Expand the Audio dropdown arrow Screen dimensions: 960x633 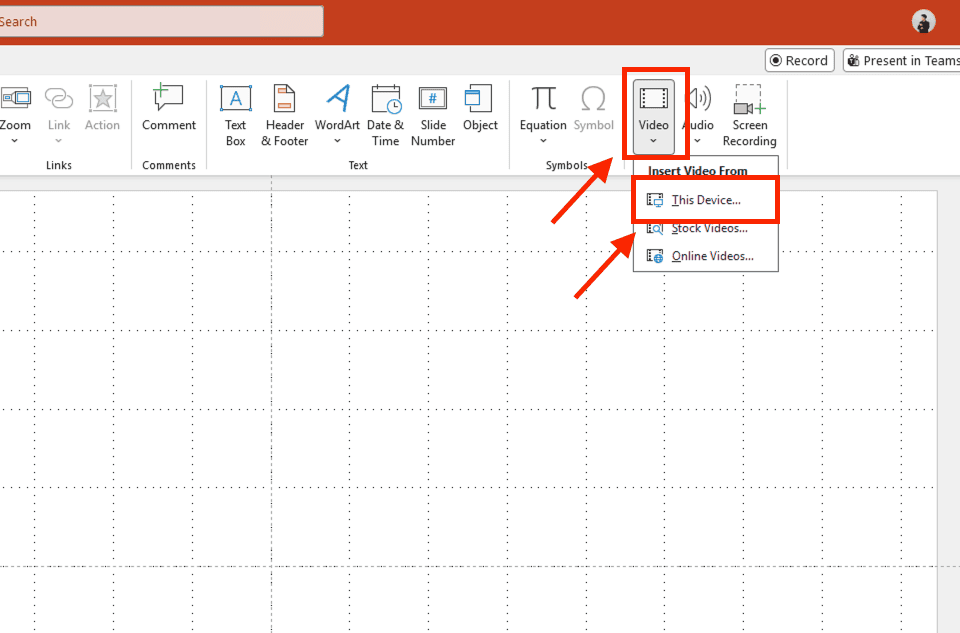pos(697,141)
